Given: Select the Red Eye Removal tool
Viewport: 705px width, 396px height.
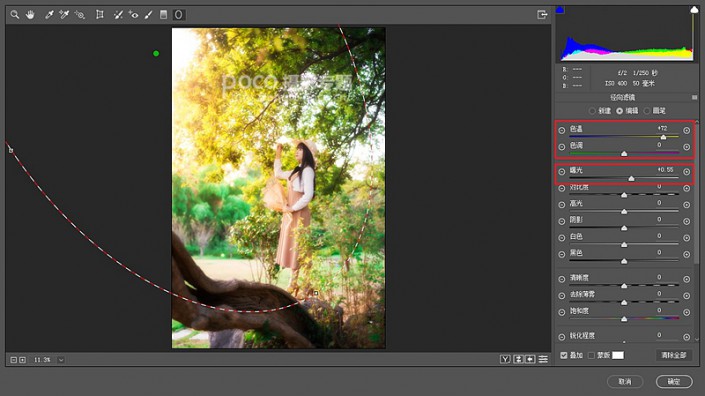Looking at the screenshot, I should point(133,15).
